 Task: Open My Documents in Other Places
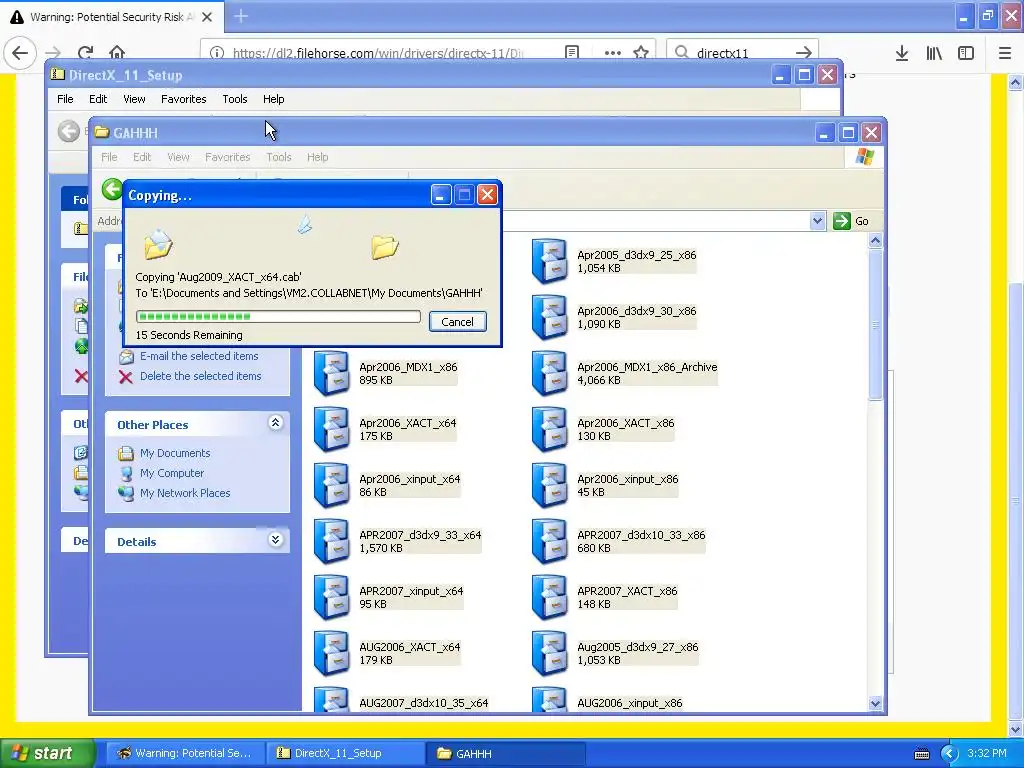tap(175, 453)
